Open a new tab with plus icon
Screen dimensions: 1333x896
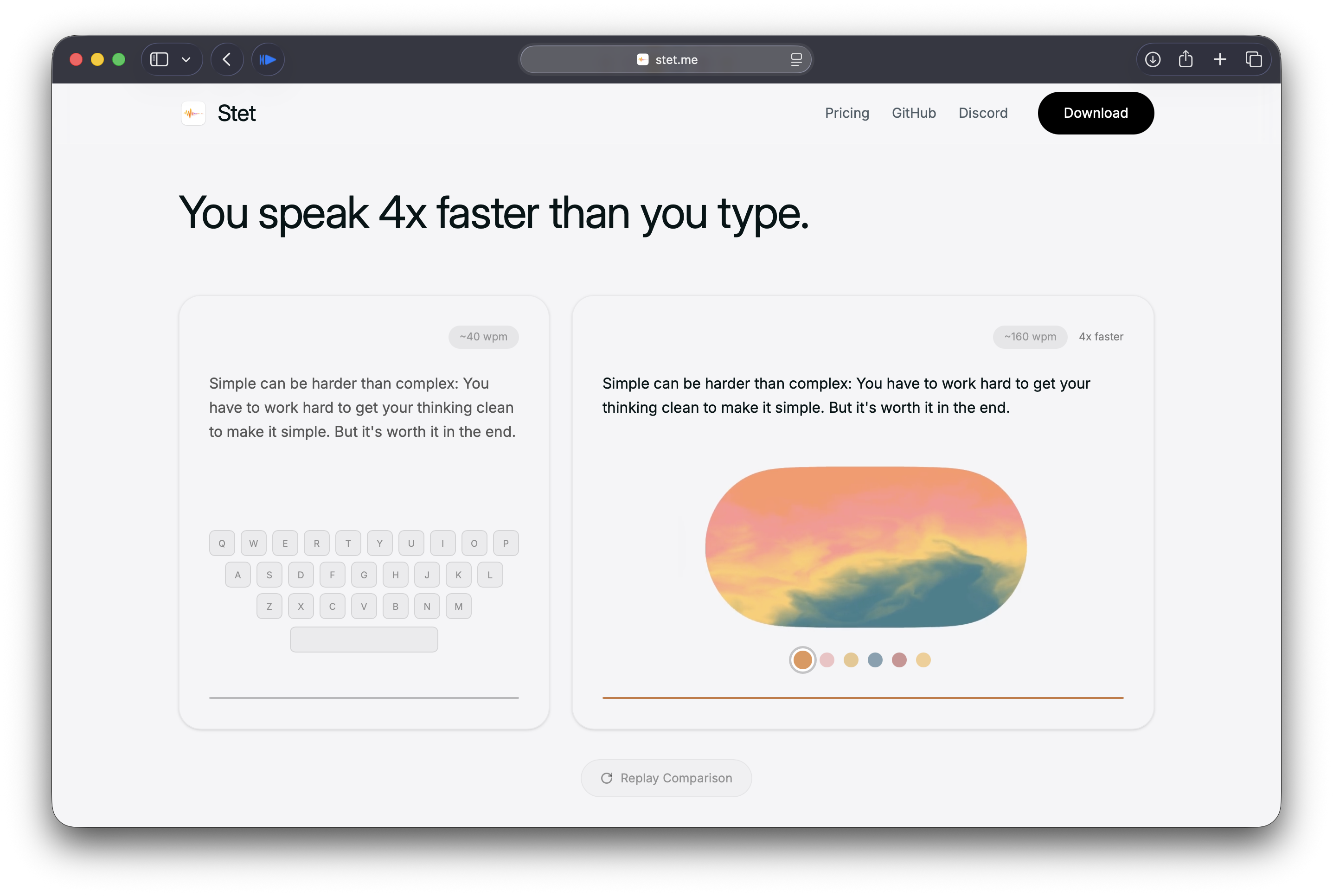coord(1220,59)
